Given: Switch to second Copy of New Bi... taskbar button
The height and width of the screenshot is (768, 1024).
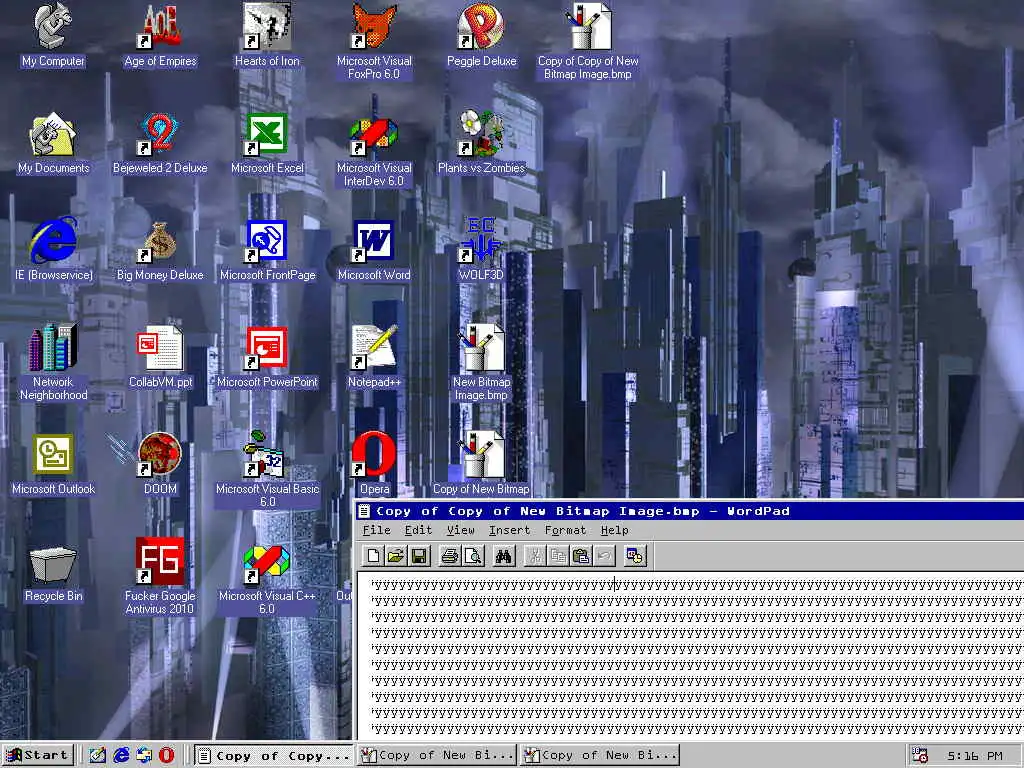Looking at the screenshot, I should click(600, 756).
